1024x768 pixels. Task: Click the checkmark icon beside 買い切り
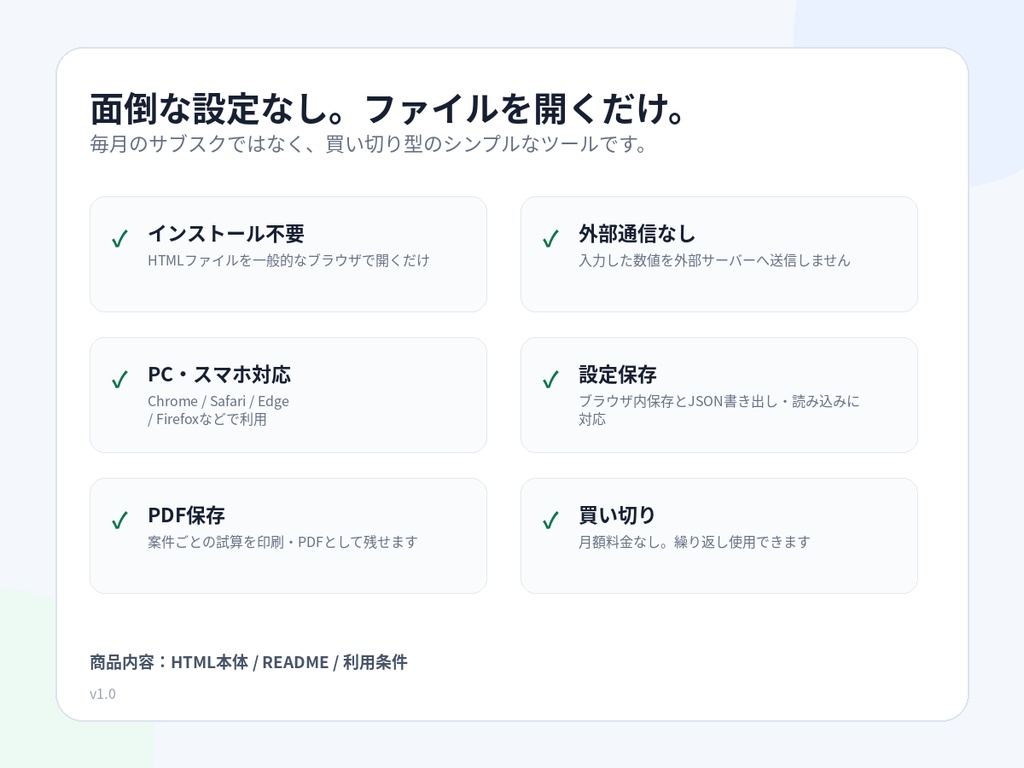(x=551, y=520)
